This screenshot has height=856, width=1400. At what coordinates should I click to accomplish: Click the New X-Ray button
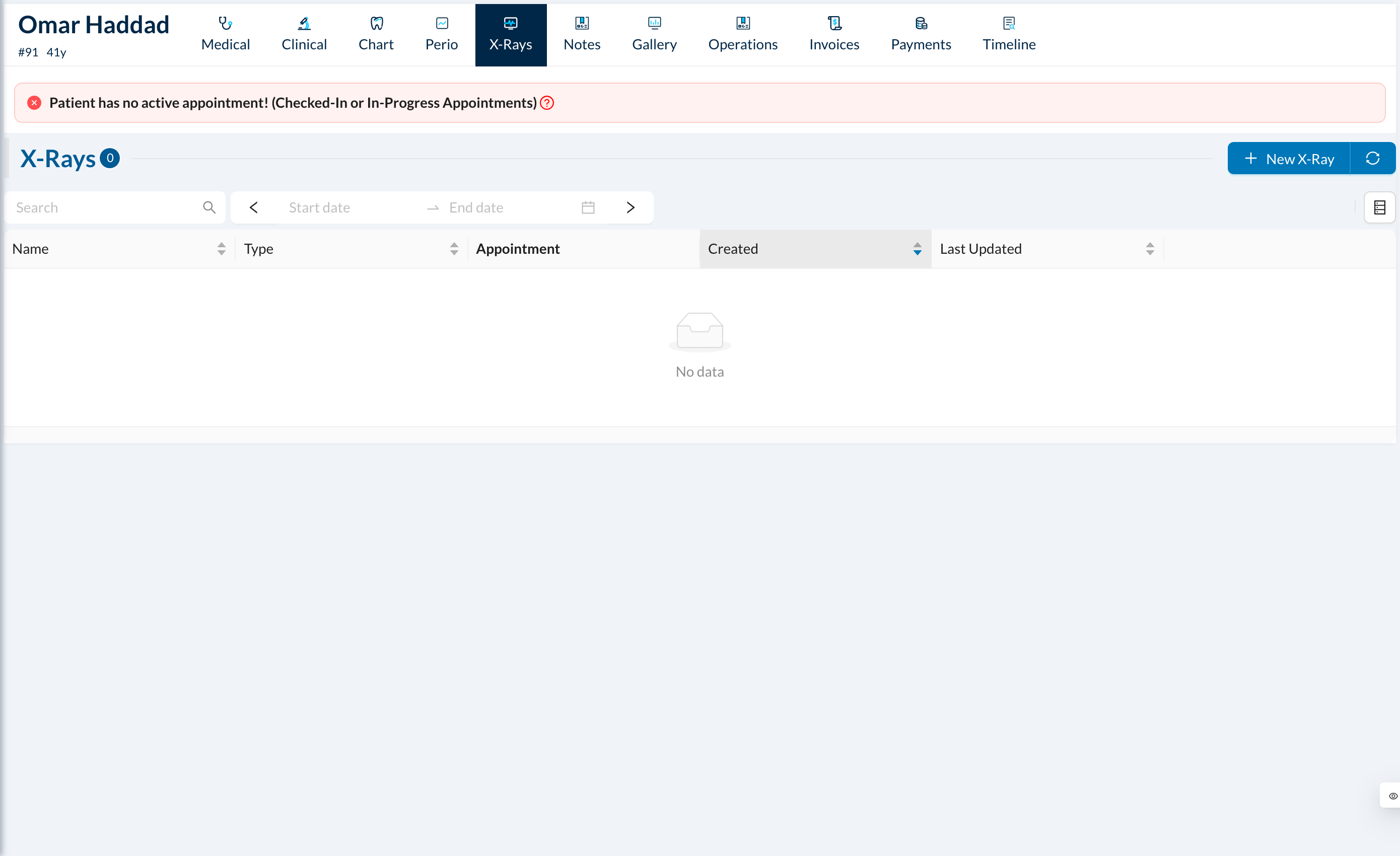(x=1289, y=159)
